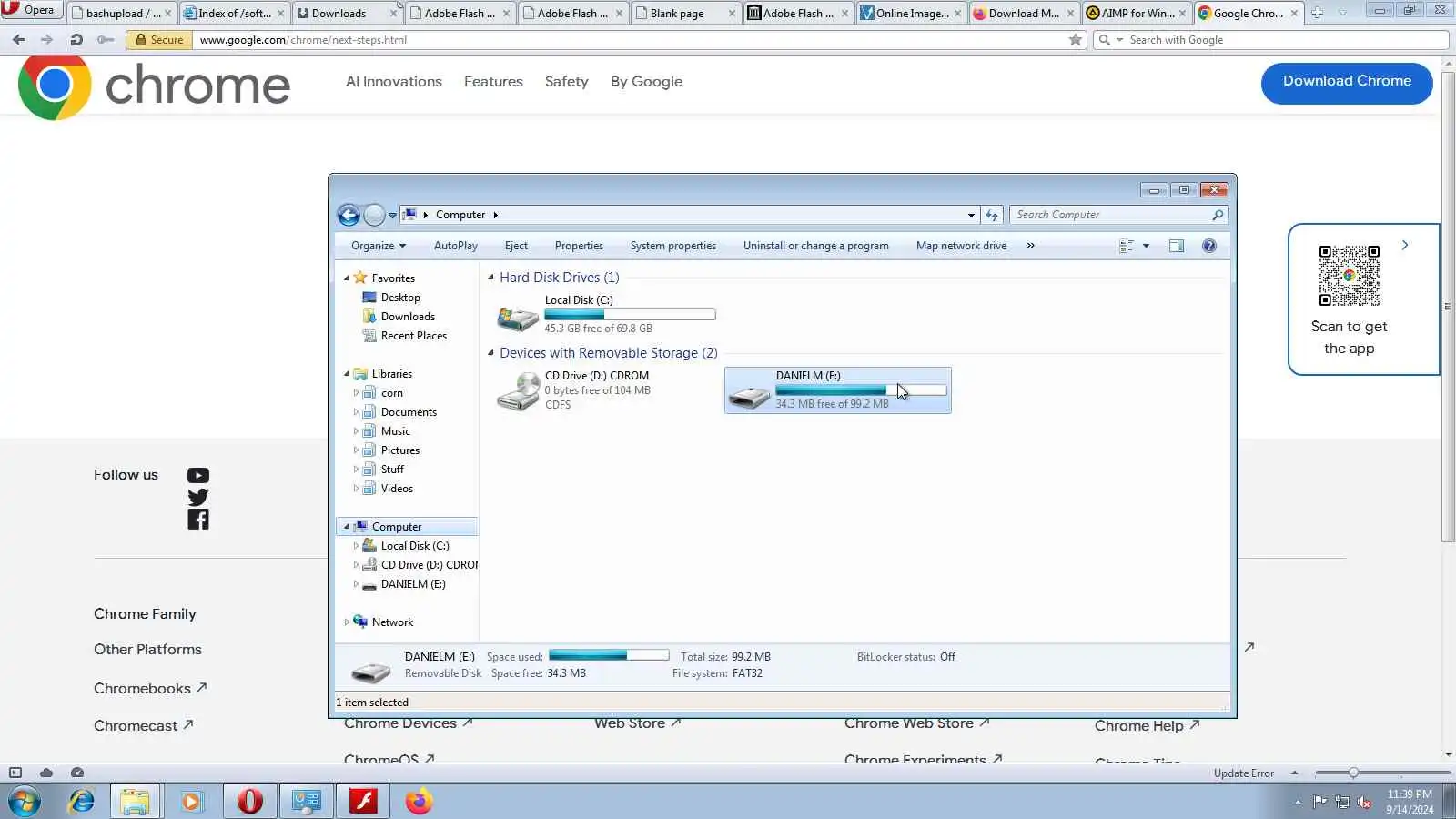Click the Explorer forward navigation button

[374, 215]
